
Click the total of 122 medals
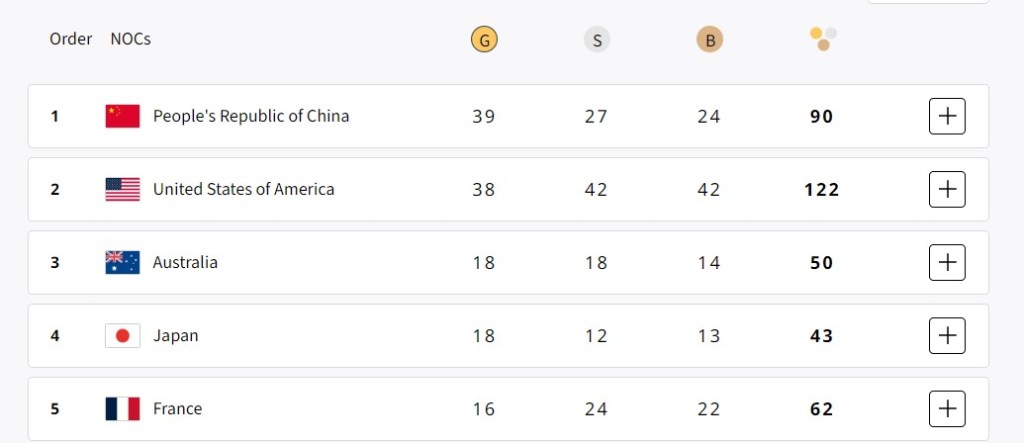click(822, 190)
